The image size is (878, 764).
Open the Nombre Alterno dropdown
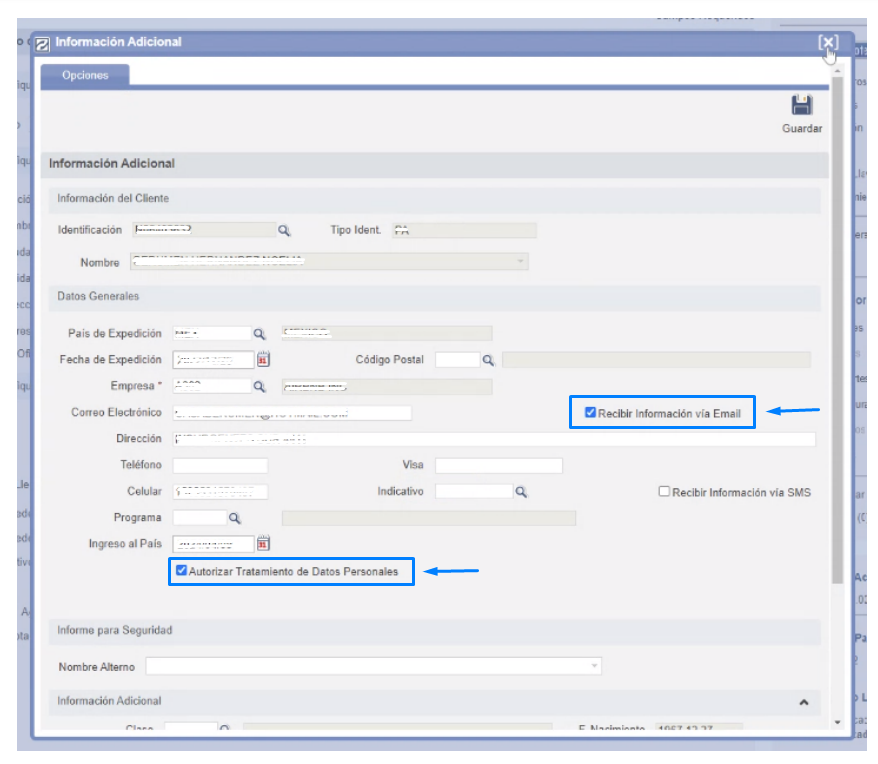point(594,666)
